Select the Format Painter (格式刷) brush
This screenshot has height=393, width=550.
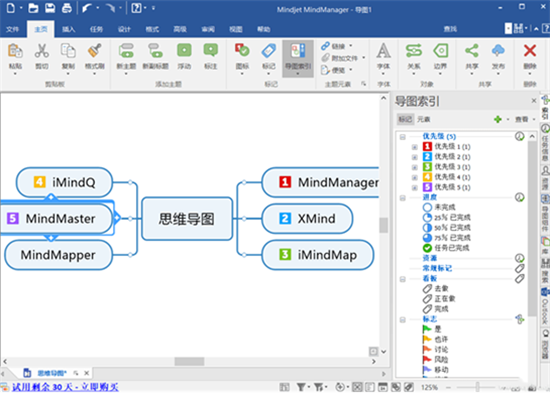click(x=95, y=51)
